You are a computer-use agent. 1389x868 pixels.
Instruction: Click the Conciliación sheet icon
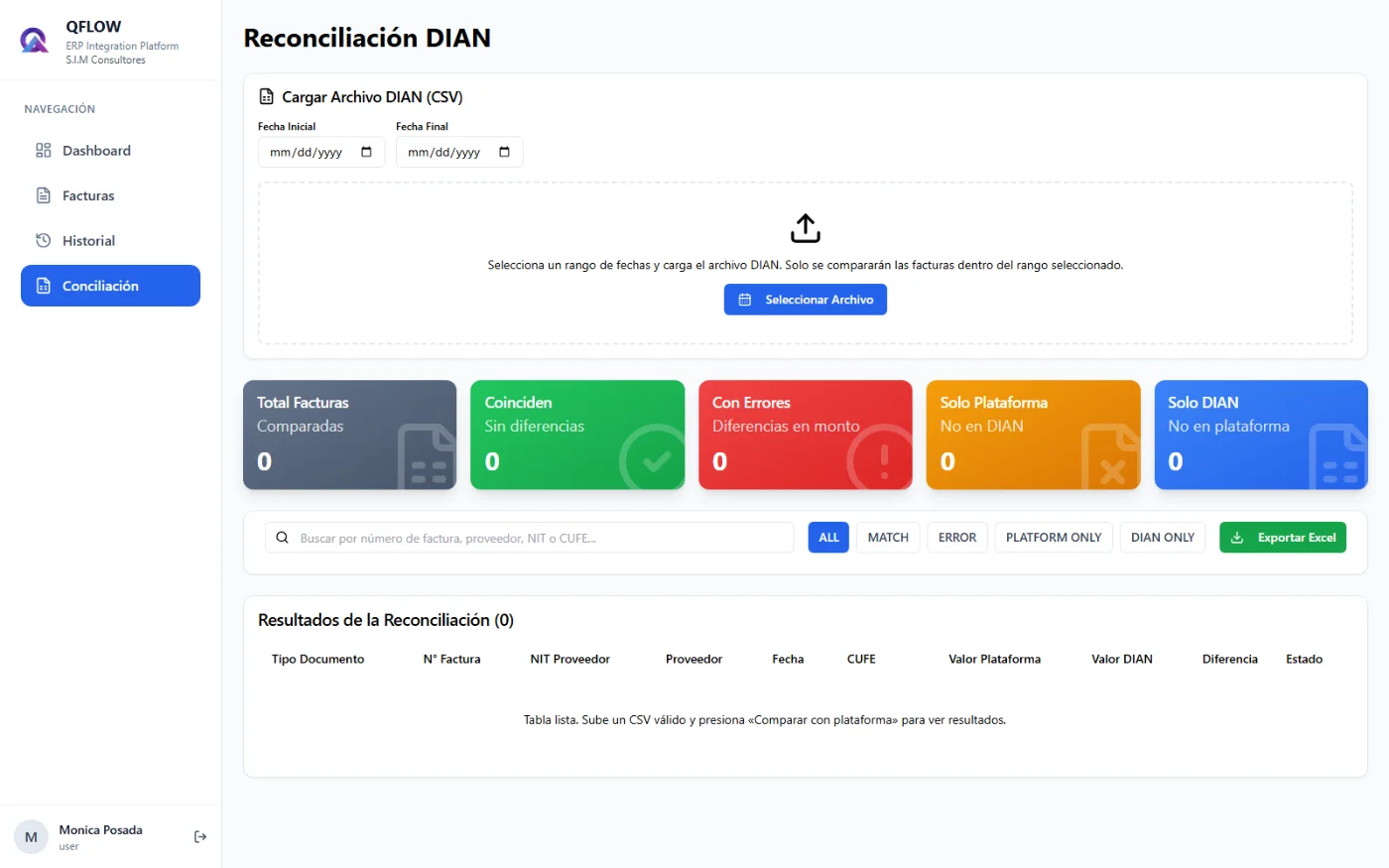click(44, 286)
